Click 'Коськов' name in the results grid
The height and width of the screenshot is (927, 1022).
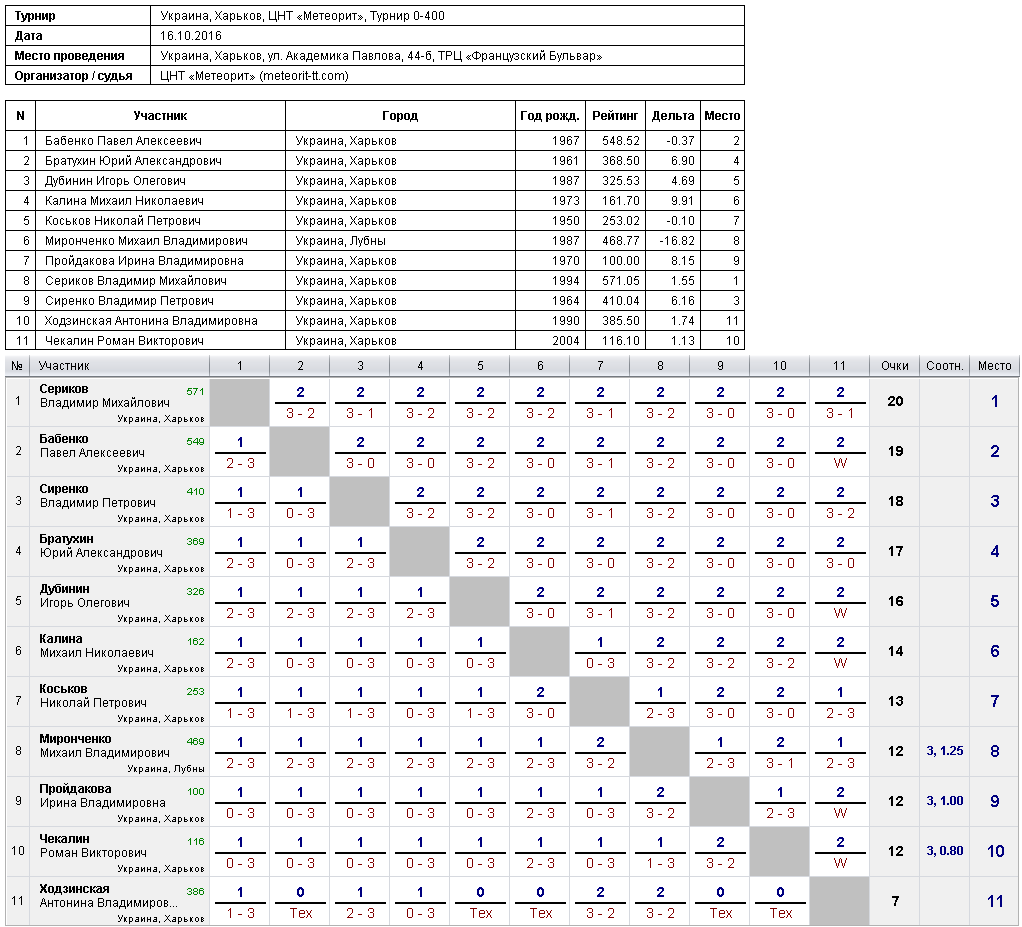pos(63,689)
